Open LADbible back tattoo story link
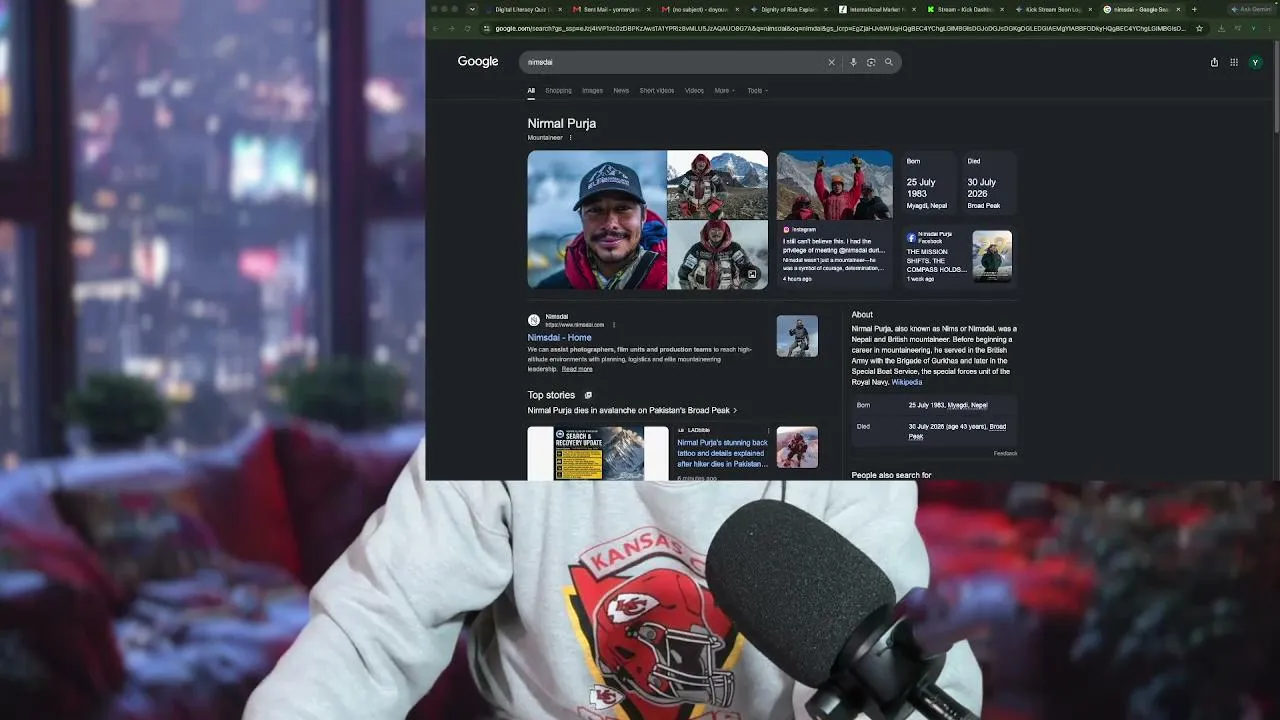This screenshot has width=1280, height=720. tap(723, 453)
